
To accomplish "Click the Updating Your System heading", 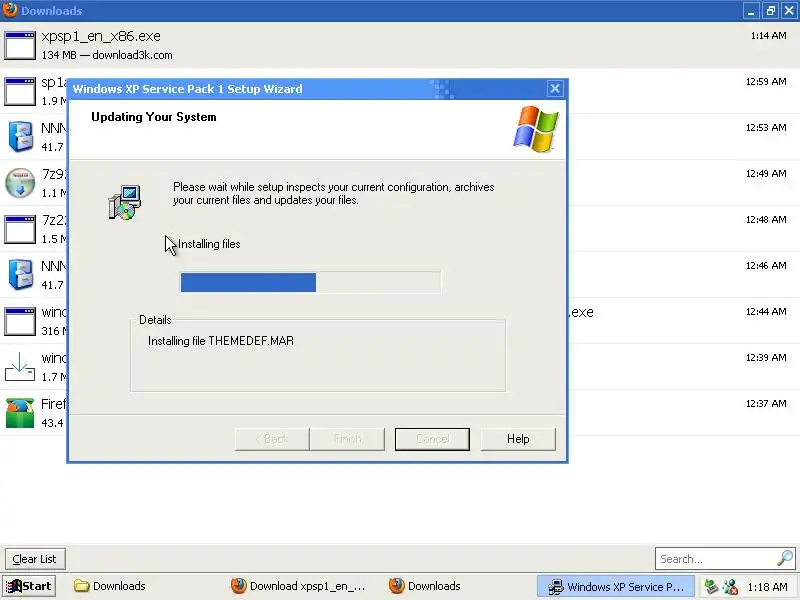I will (154, 117).
